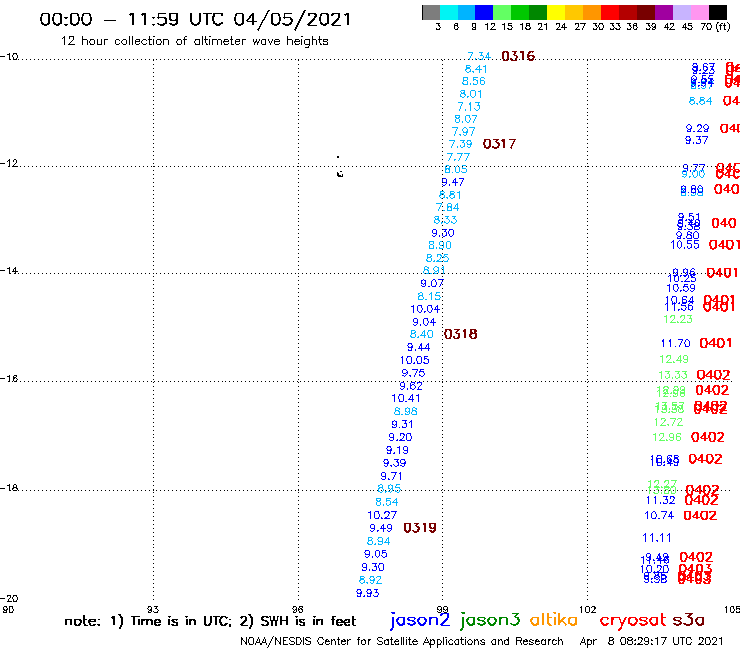Click the pink legend color swatch
Screen dimensions: 740x650
[699, 12]
